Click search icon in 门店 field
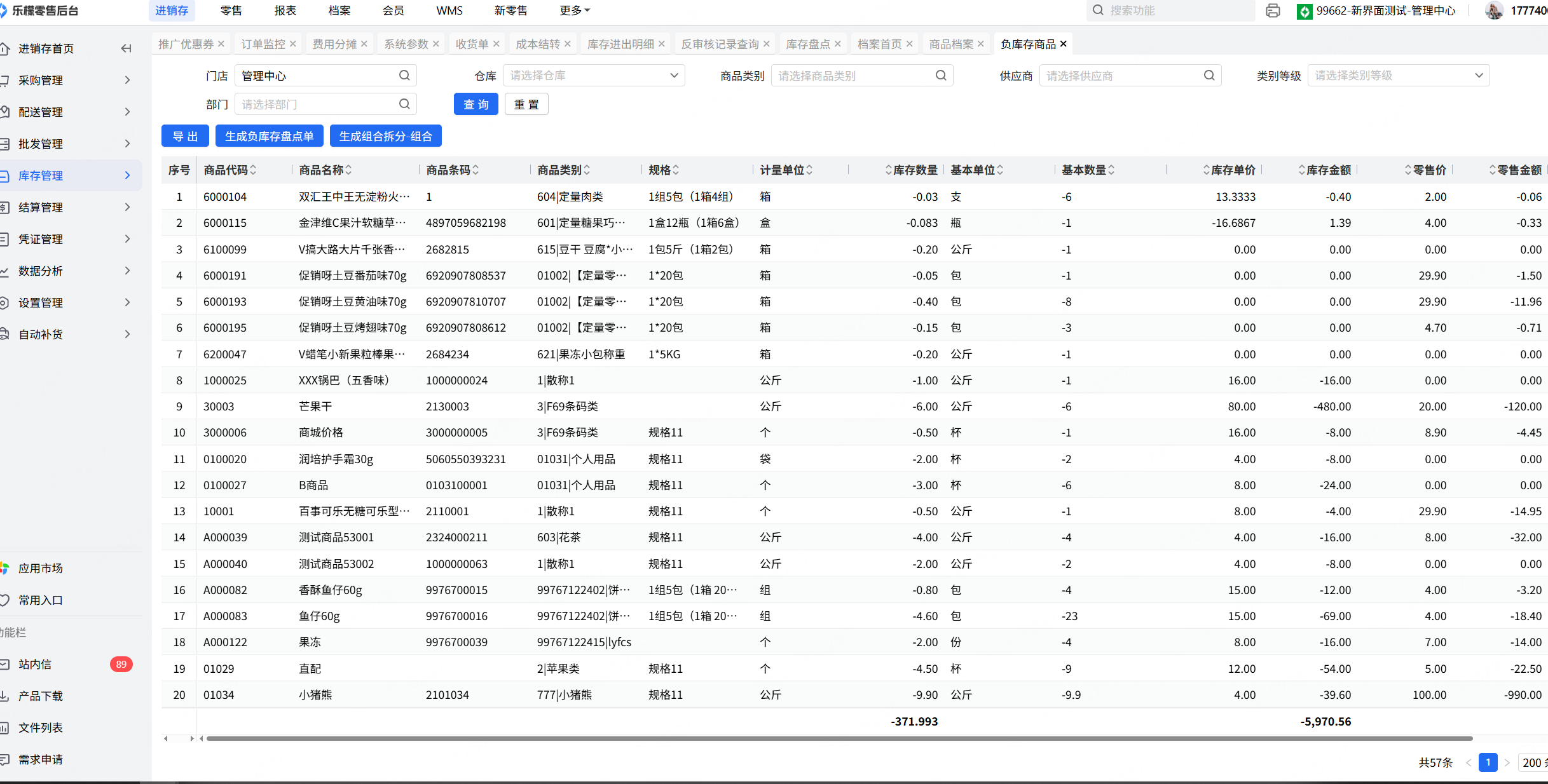This screenshot has height=784, width=1548. click(404, 76)
